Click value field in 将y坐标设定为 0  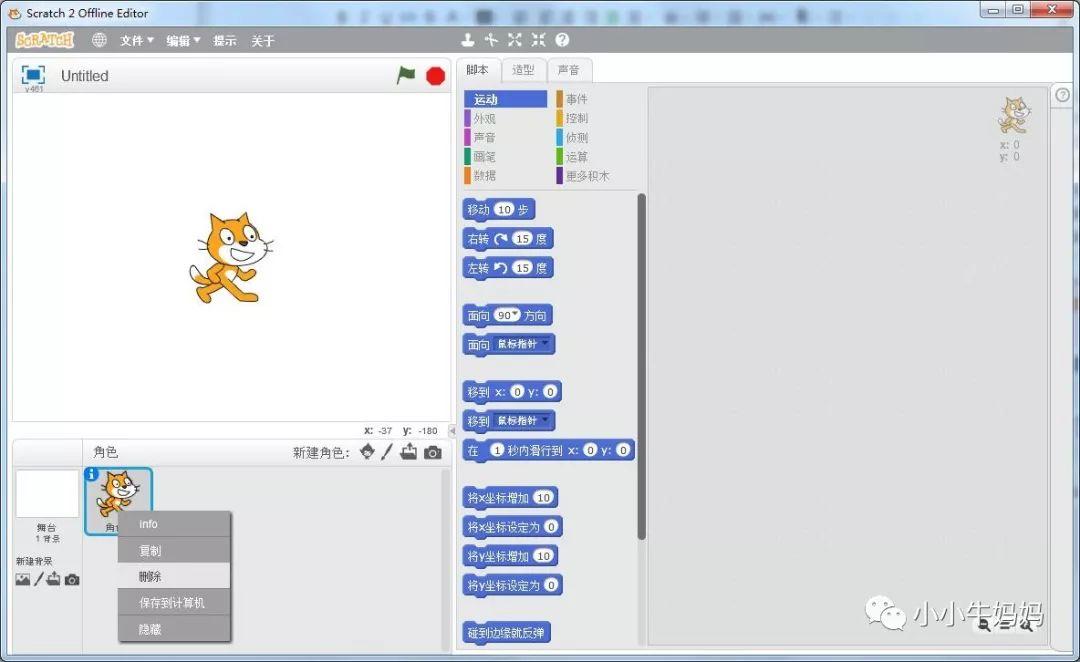coord(550,586)
